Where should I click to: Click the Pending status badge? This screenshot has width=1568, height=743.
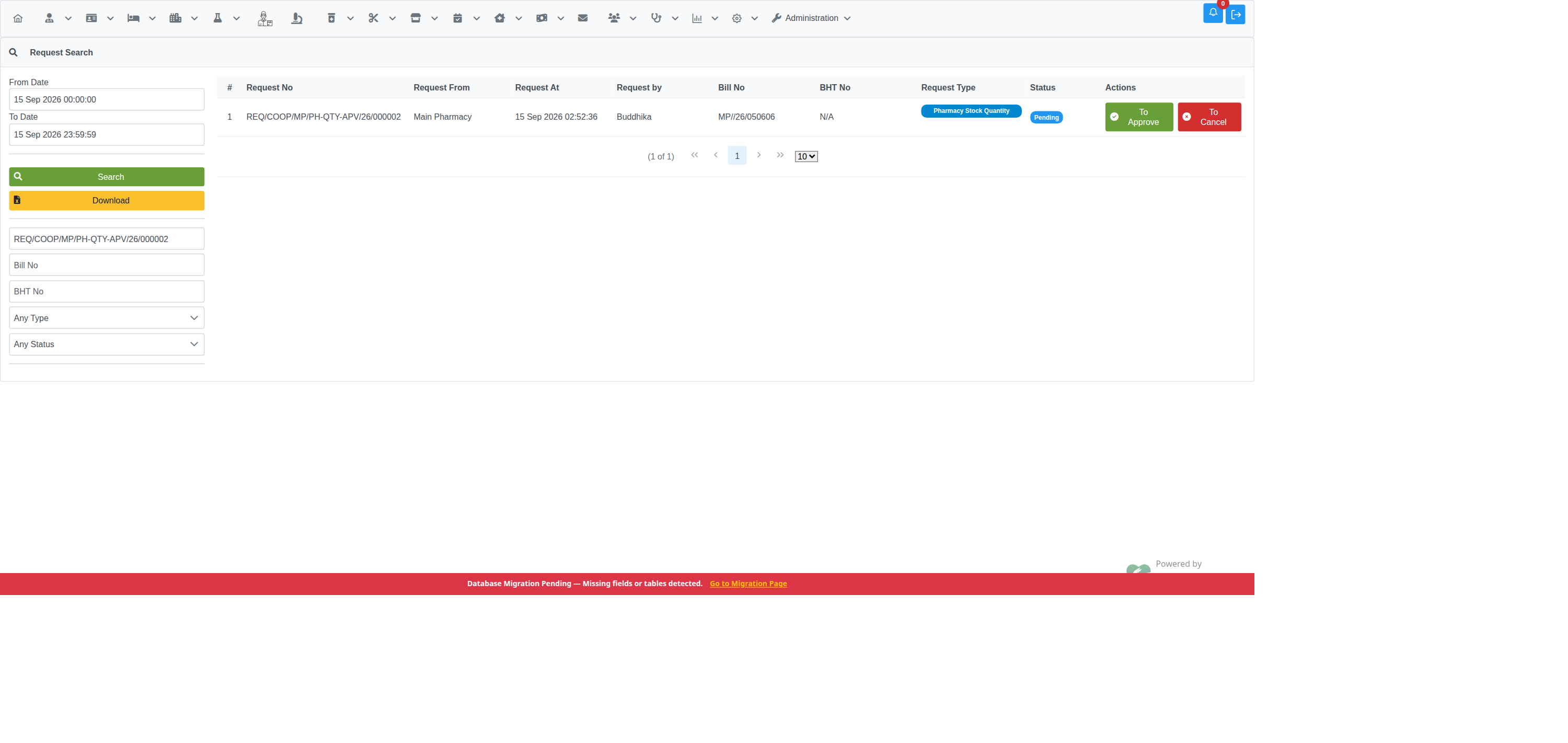[1046, 118]
